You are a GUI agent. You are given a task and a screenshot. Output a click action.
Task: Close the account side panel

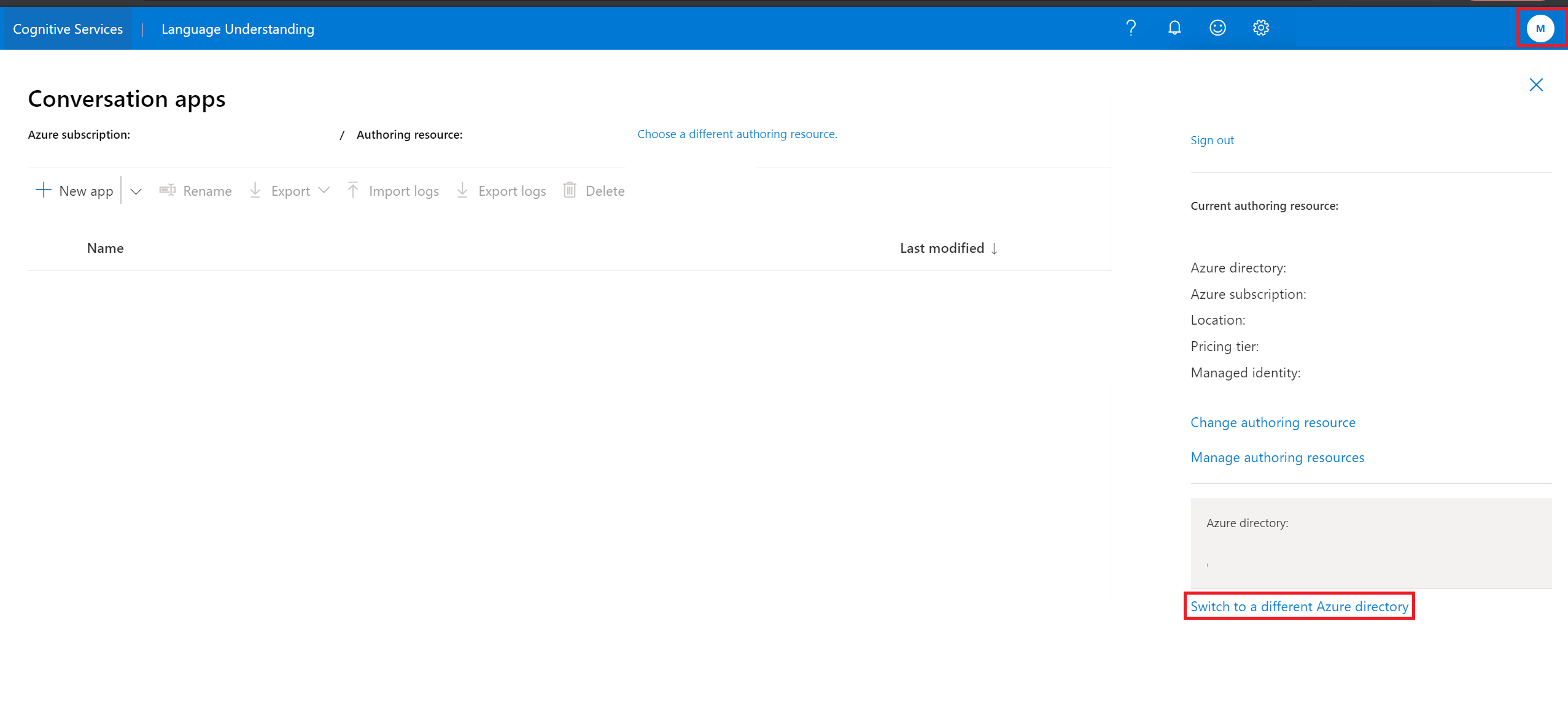tap(1536, 85)
